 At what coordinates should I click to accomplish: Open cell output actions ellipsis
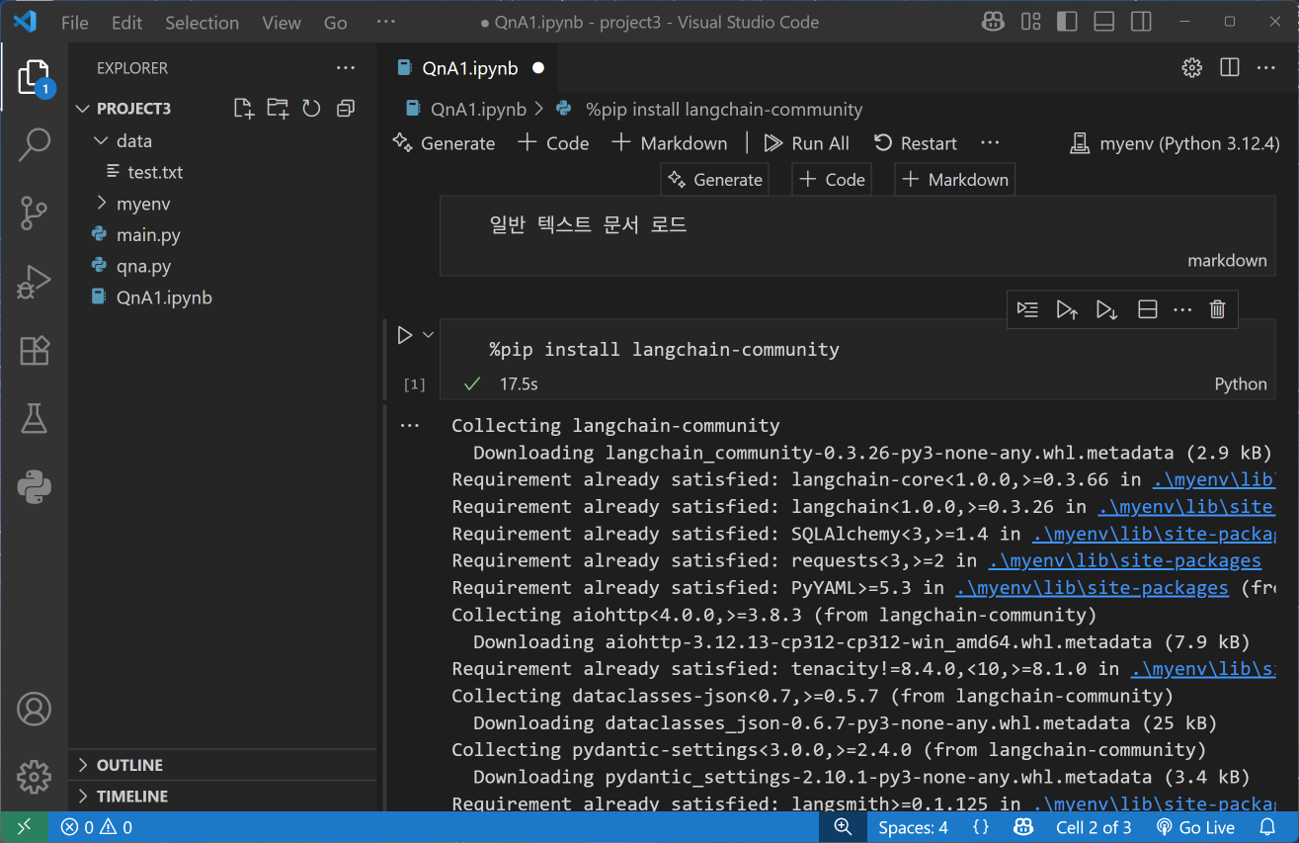click(410, 426)
